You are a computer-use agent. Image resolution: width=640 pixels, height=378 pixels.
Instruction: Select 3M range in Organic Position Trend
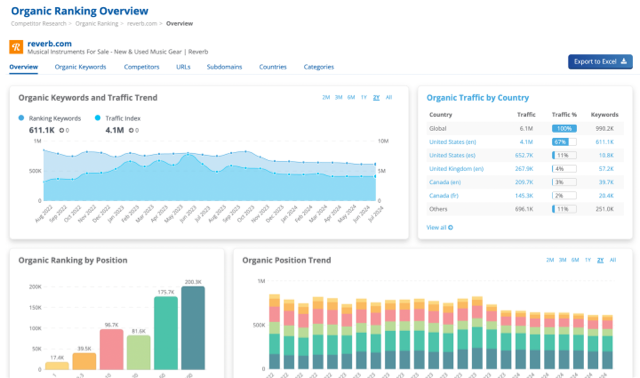click(x=562, y=260)
